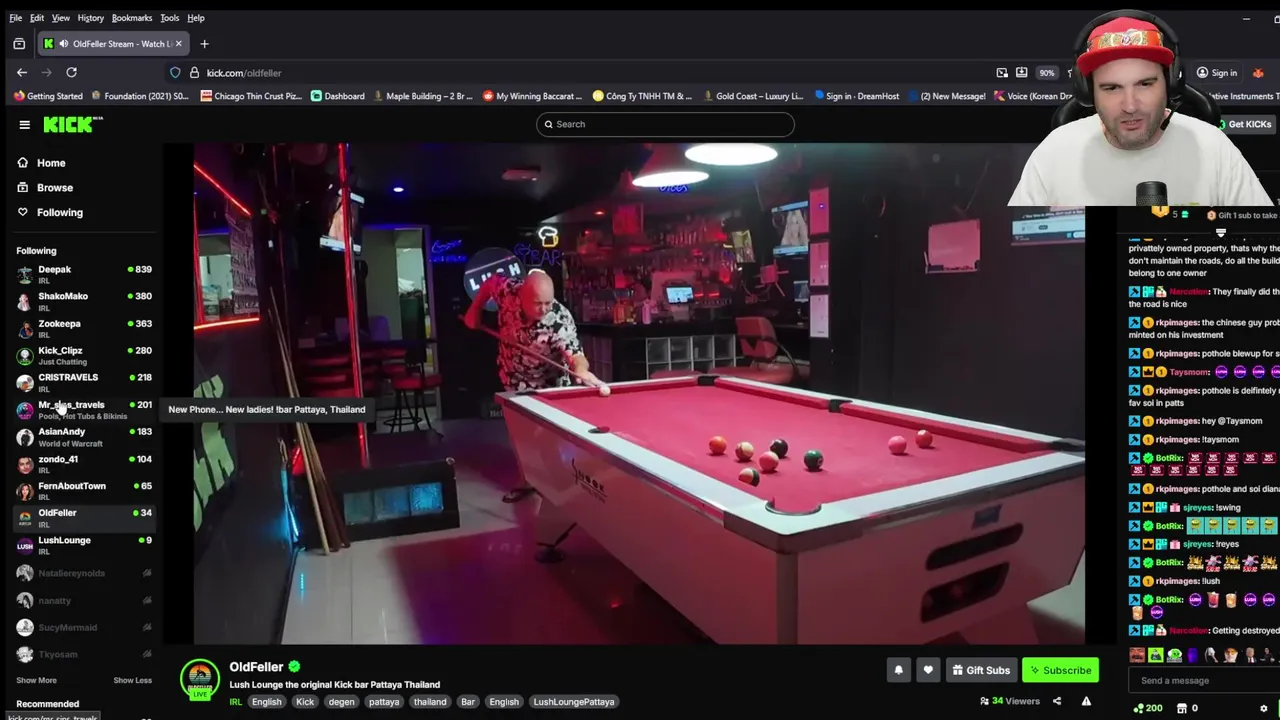Viewport: 1280px width, 720px height.
Task: Collapse following list with Show Less
Action: coord(132,680)
